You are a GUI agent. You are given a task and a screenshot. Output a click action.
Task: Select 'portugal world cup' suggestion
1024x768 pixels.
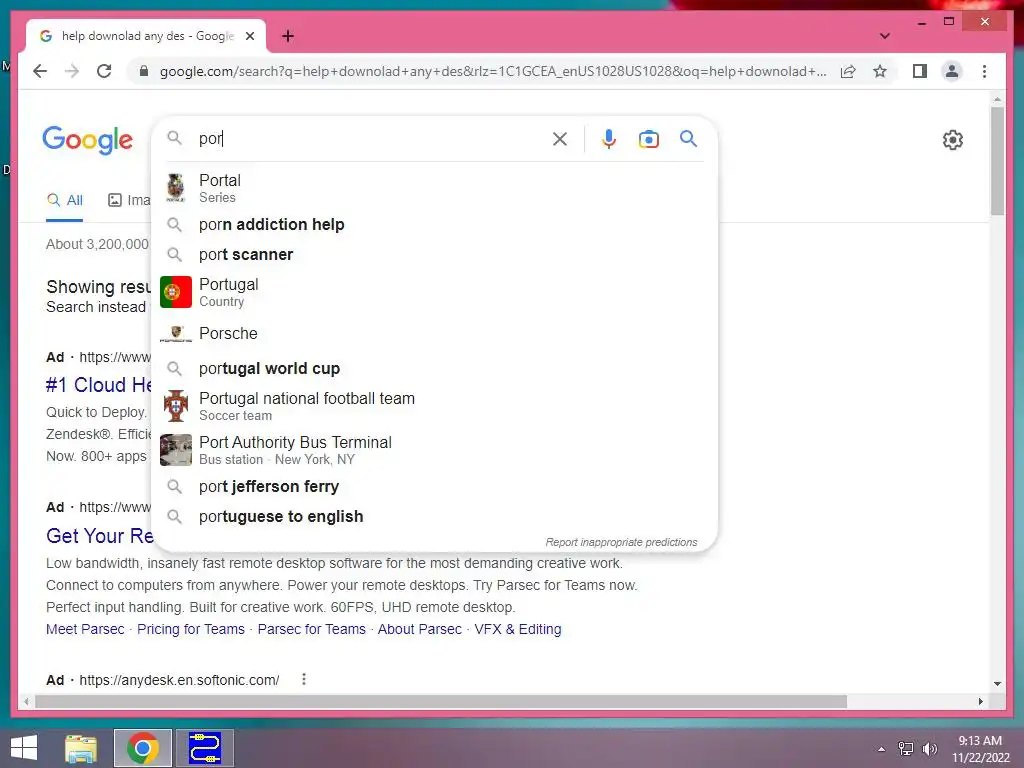coord(434,368)
